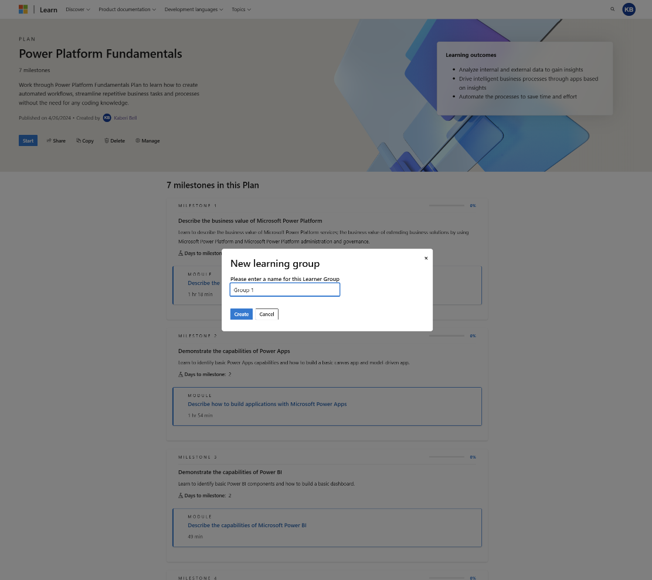Click the Share plan button
The height and width of the screenshot is (580, 652).
pos(56,141)
